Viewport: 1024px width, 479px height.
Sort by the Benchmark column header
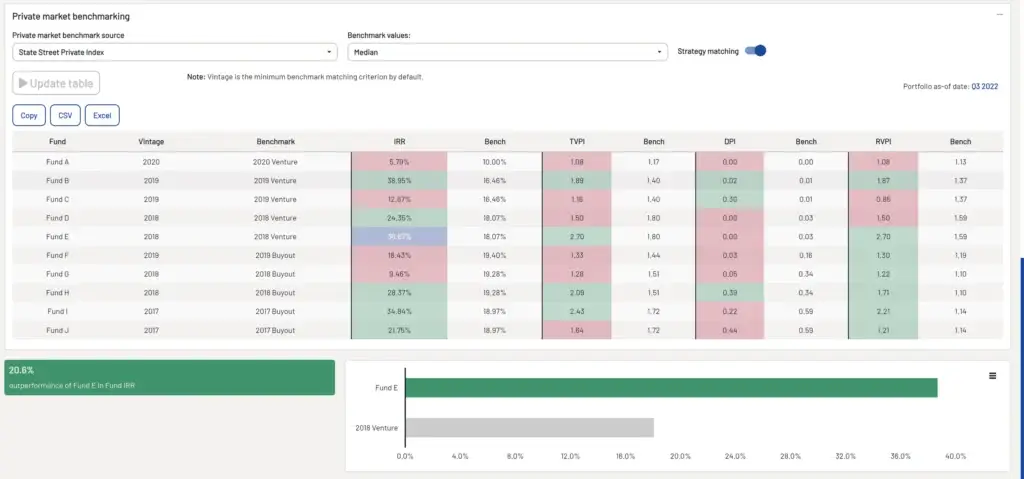276,141
